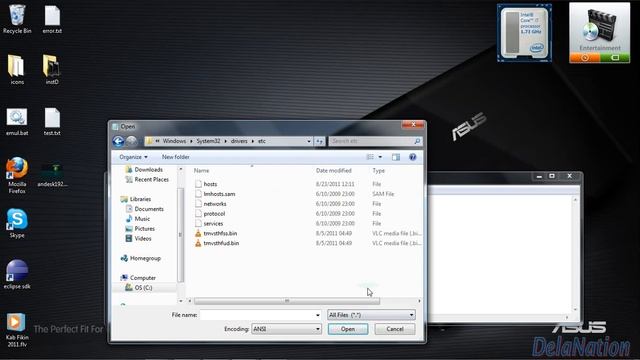Image resolution: width=640 pixels, height=360 pixels.
Task: Minimize the background Notepad window
Action: pyautogui.click(x=539, y=176)
